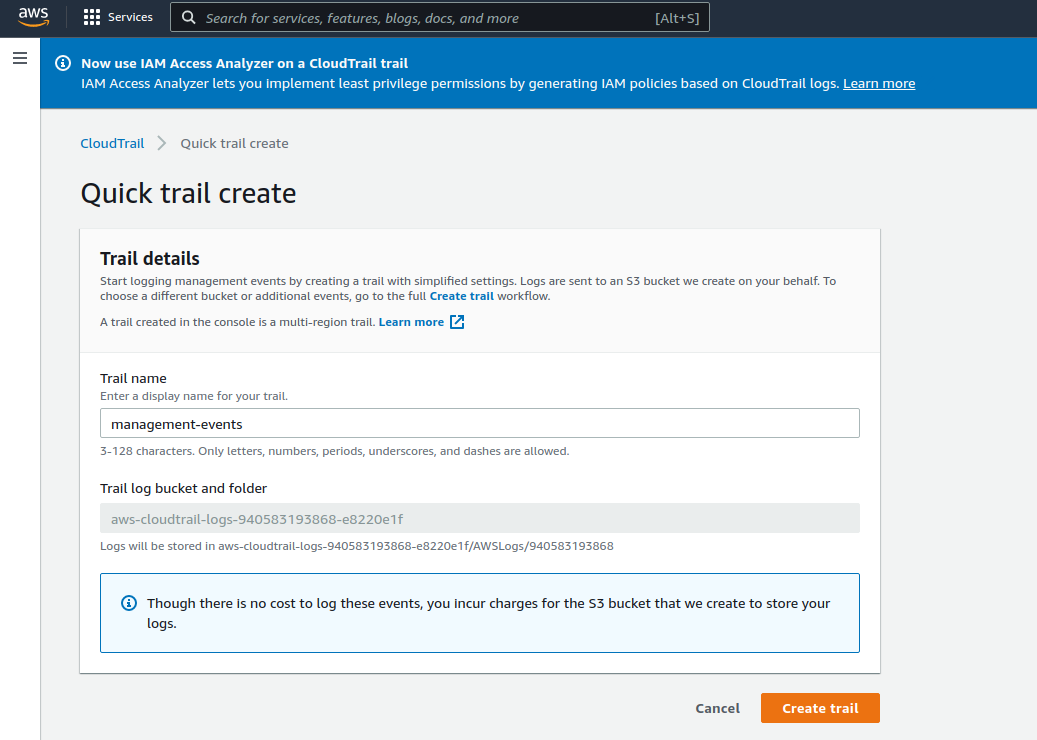Click the Quick trail create page title
Screen dimensions: 1037x740
click(188, 194)
